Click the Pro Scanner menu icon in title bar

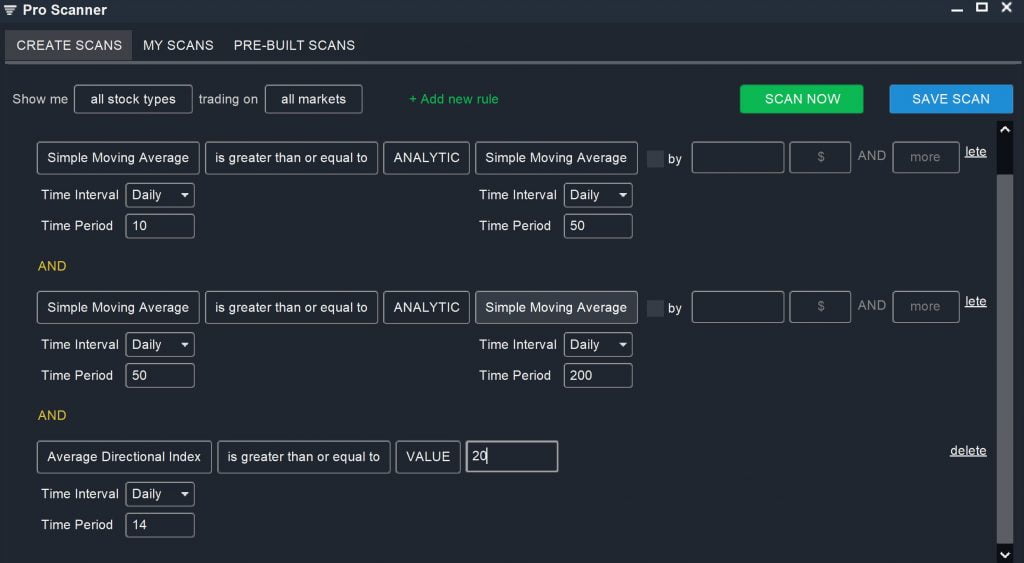(x=10, y=10)
